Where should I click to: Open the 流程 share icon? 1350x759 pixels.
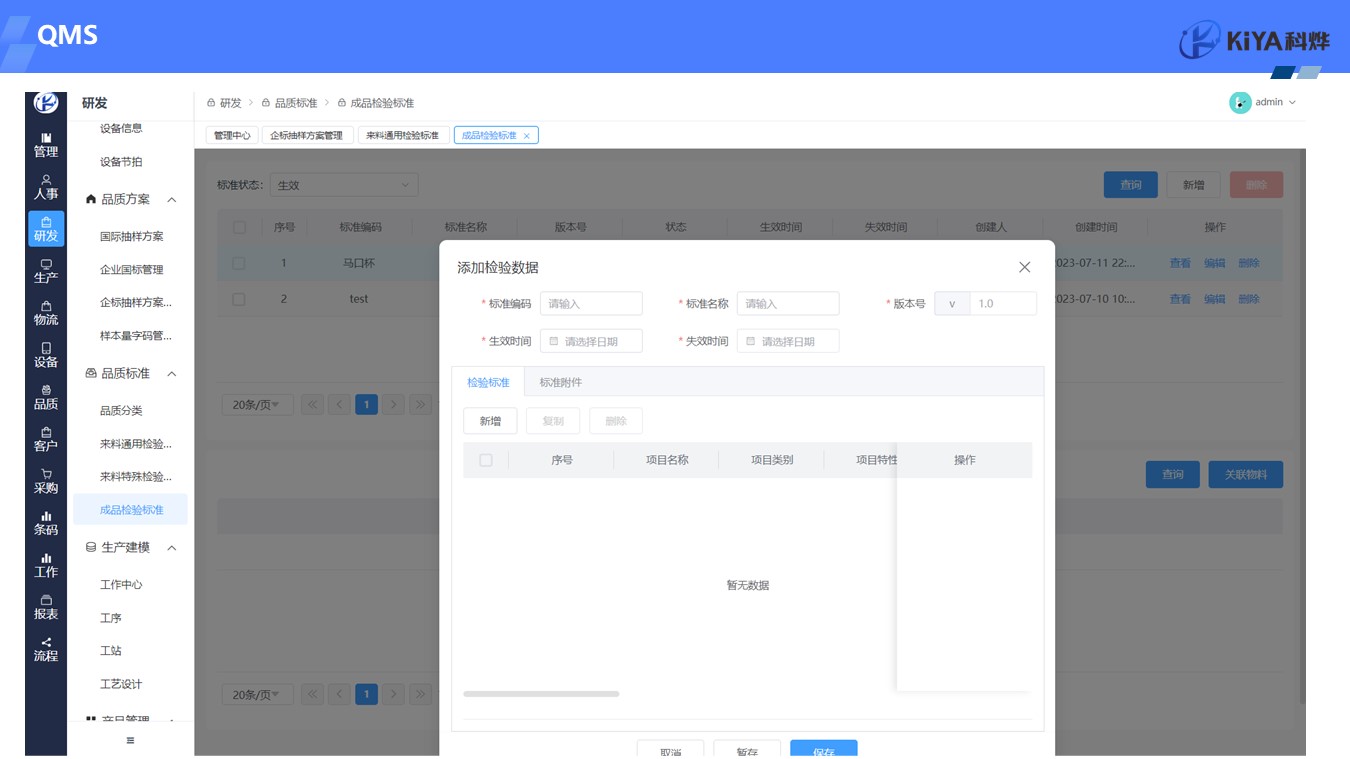pyautogui.click(x=46, y=649)
